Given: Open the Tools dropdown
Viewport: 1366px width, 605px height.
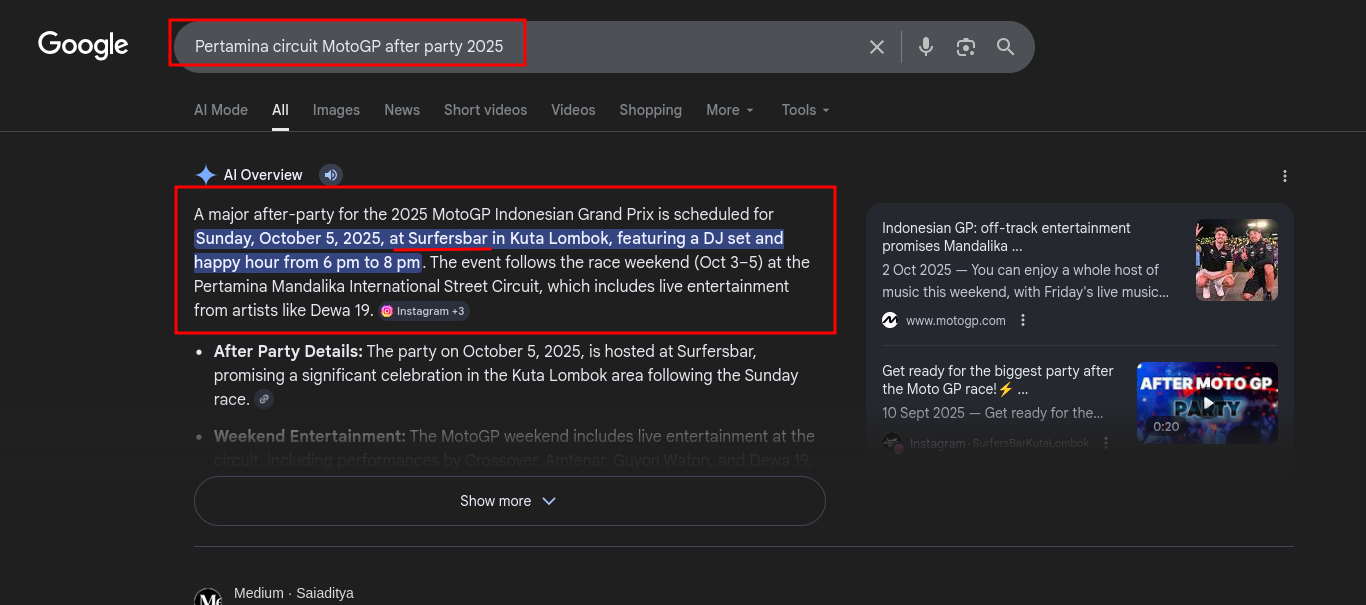Looking at the screenshot, I should click(805, 110).
